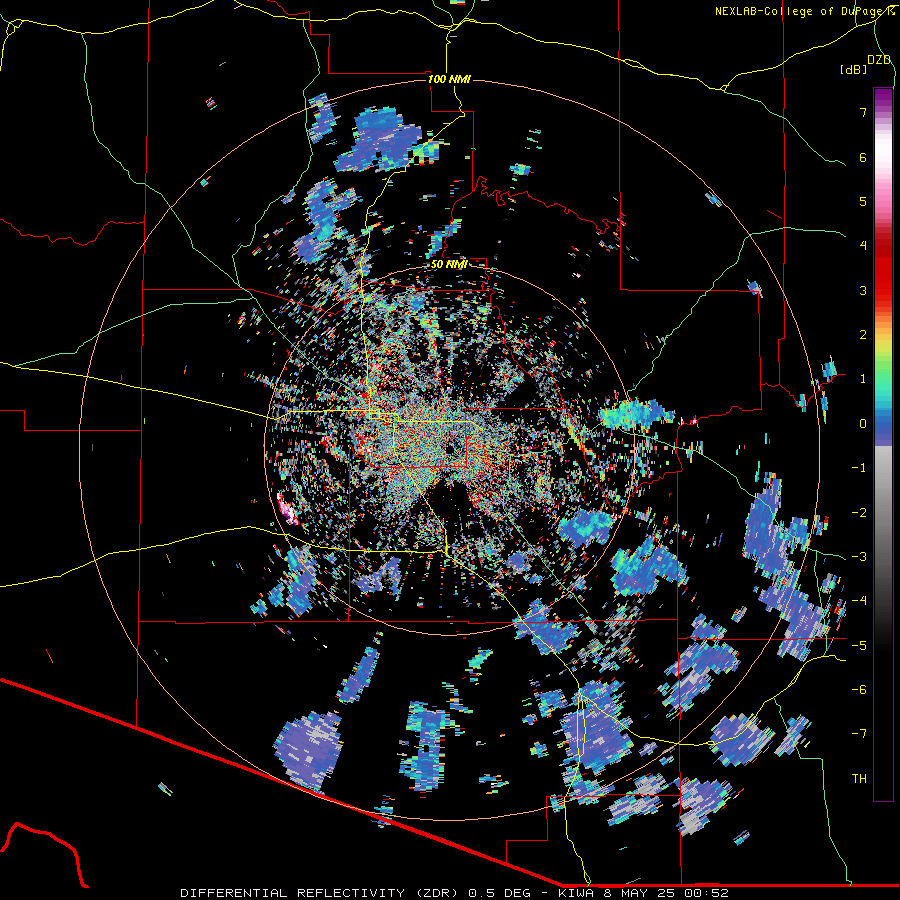Click the 8 MAY 25 date text
The width and height of the screenshot is (900, 900).
641,893
